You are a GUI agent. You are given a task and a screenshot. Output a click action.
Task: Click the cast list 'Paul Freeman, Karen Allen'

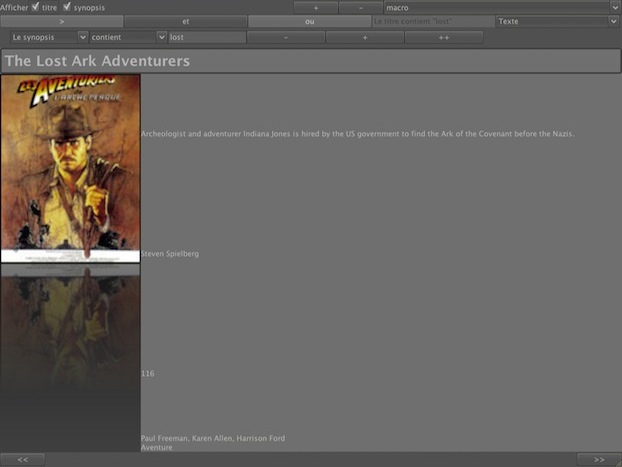(213, 438)
